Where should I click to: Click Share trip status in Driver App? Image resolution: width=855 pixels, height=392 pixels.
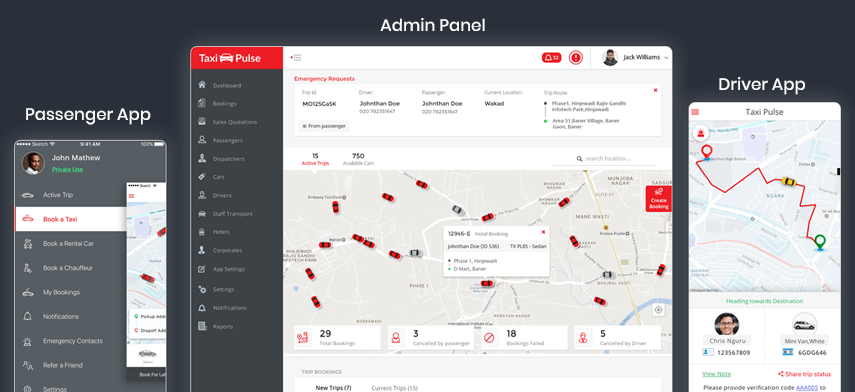point(805,374)
